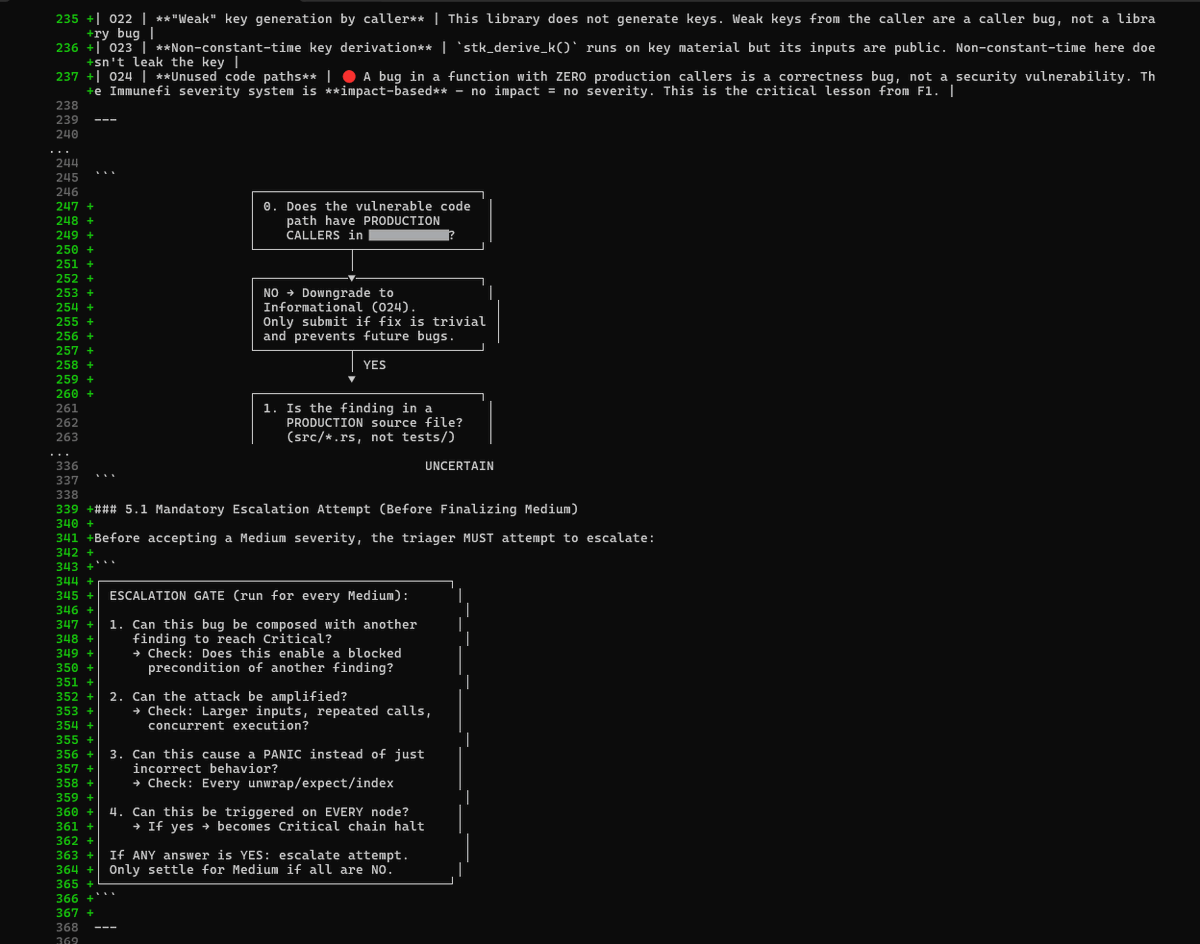This screenshot has width=1200, height=944.
Task: Click the ellipsis between lines 263 and 336
Action: click(60, 453)
